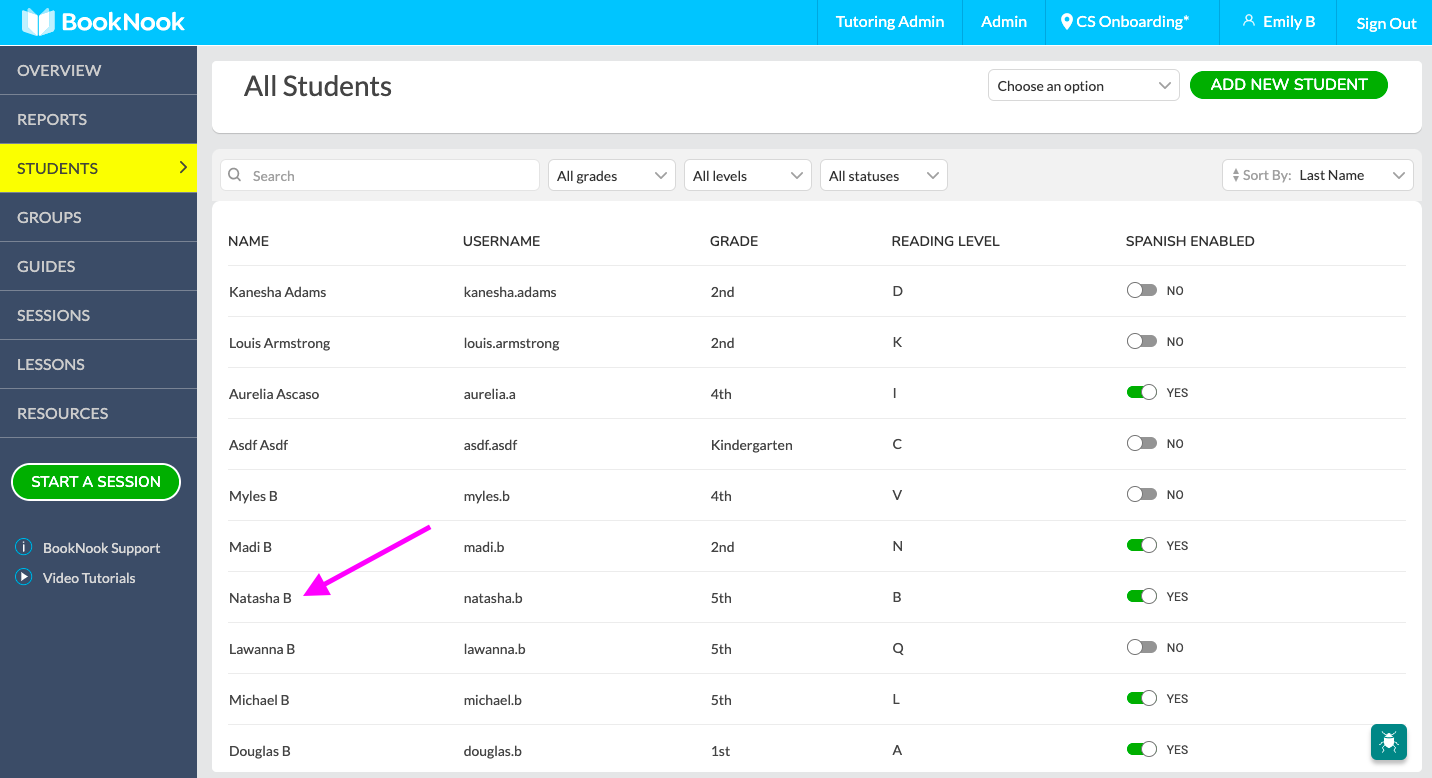Click the search magnifier icon
Image resolution: width=1432 pixels, height=778 pixels.
tap(234, 174)
